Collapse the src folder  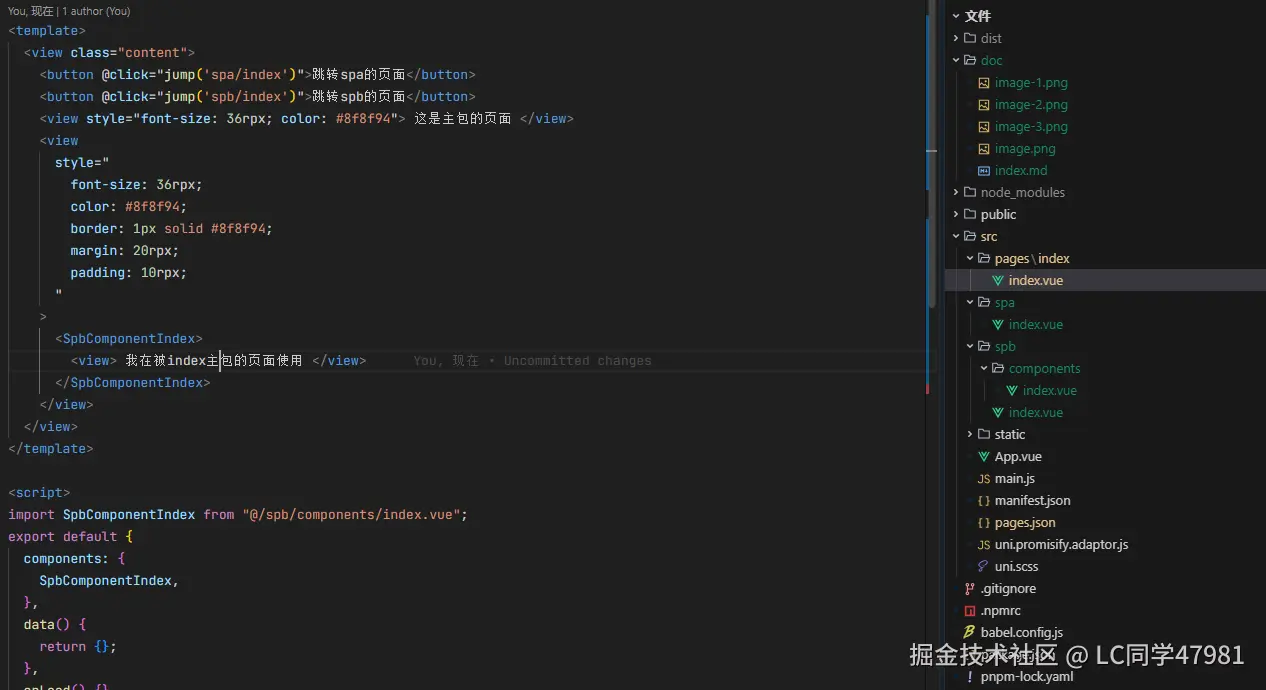coord(956,236)
